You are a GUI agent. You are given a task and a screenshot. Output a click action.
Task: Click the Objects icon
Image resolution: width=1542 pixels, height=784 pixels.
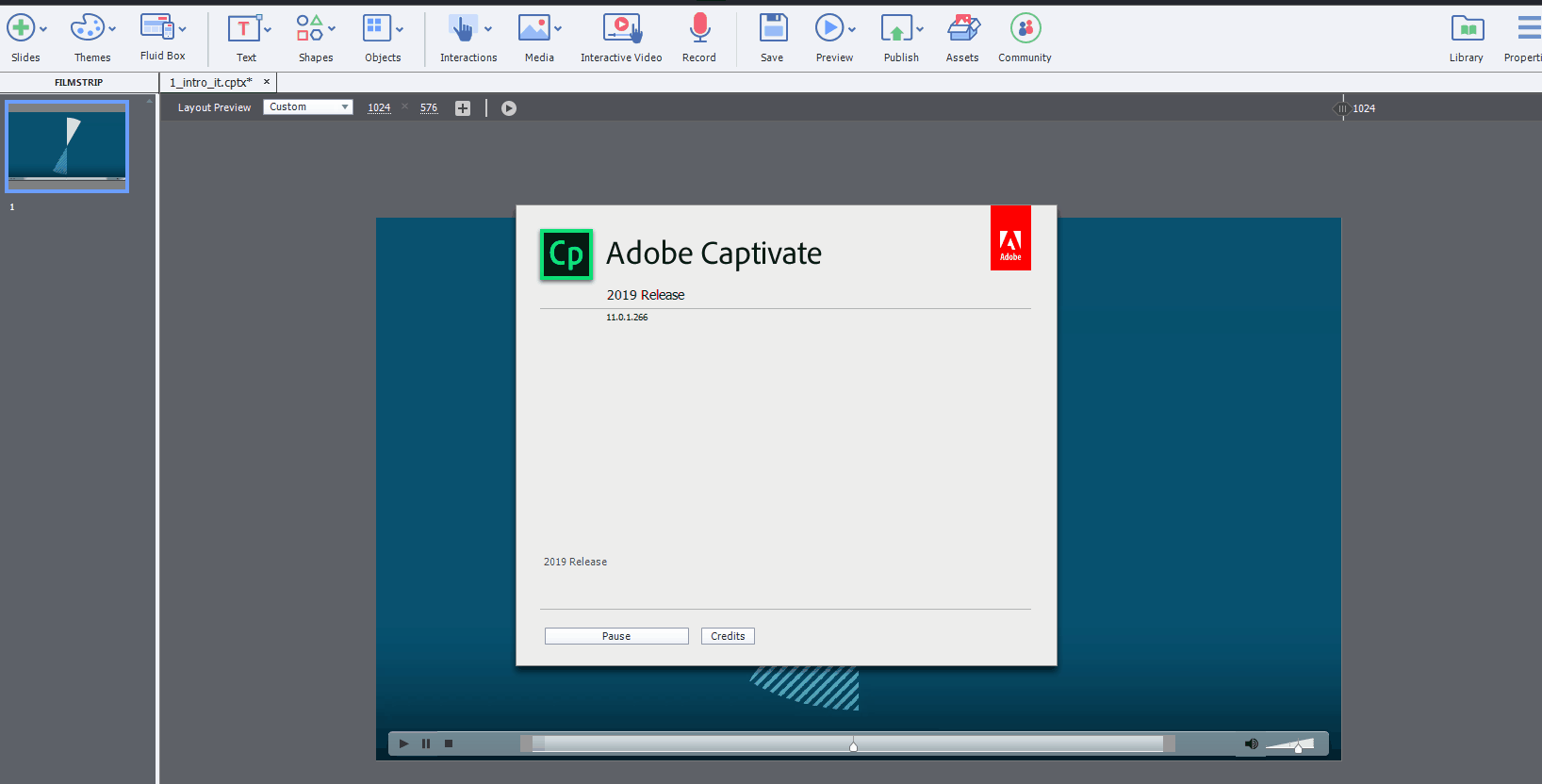pyautogui.click(x=376, y=28)
